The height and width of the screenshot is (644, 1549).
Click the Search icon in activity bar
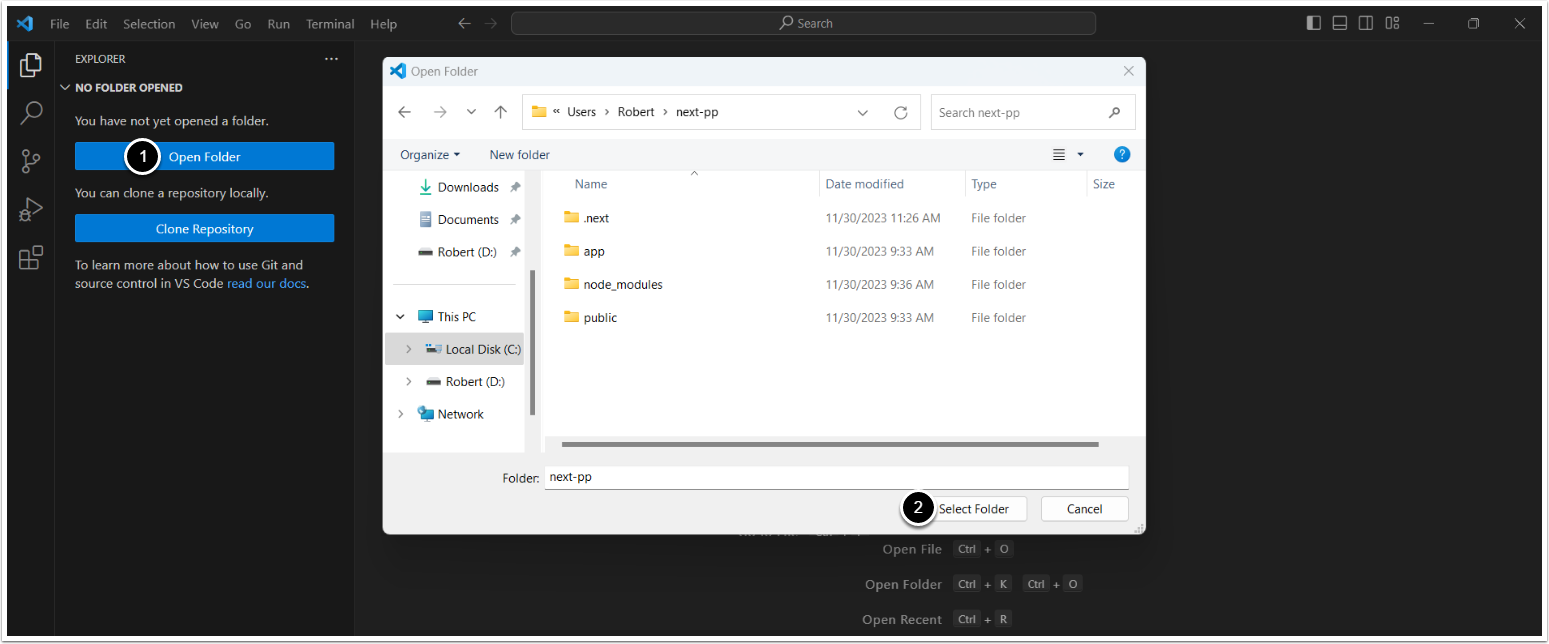point(31,113)
